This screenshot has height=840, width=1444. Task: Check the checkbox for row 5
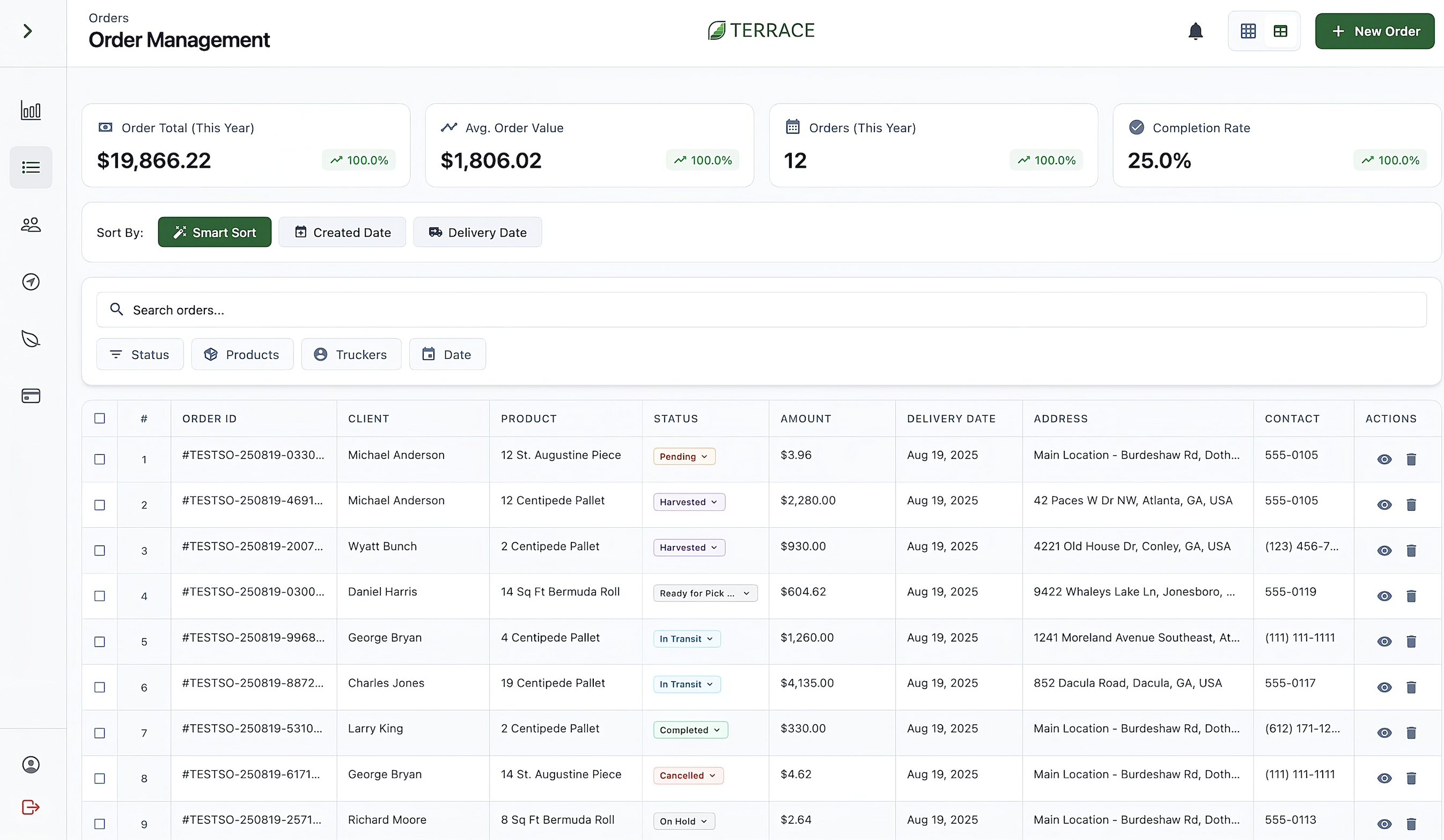pyautogui.click(x=100, y=642)
